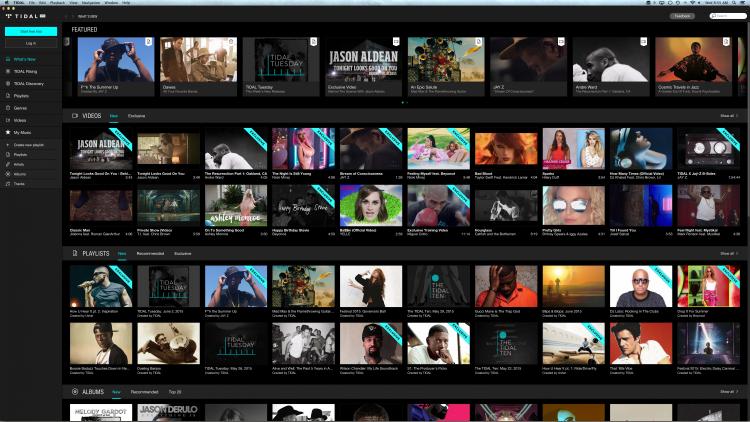Click the Wi-Fi icon in the macOS menu bar
This screenshot has width=750, height=422.
[692, 2]
